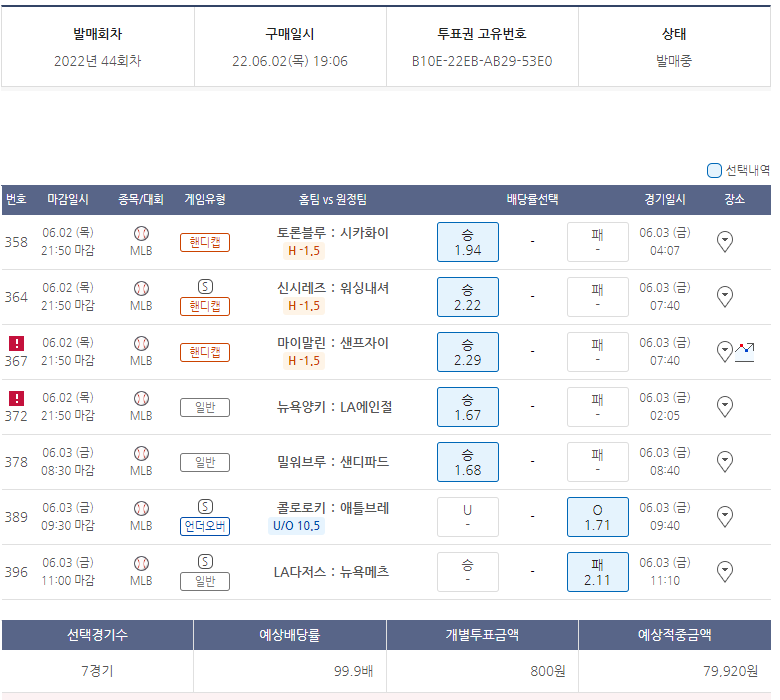This screenshot has width=780, height=700.
Task: Open venue location pin for match 367
Action: coord(725,352)
